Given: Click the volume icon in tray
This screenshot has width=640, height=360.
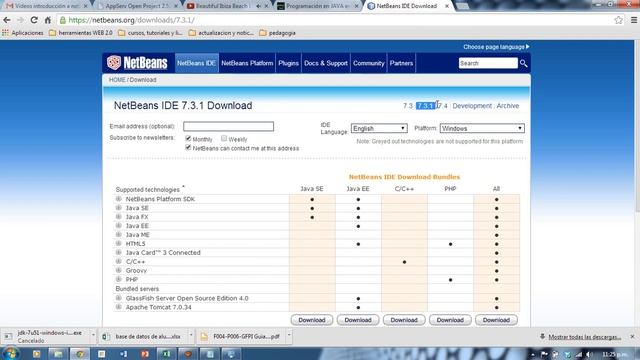Looking at the screenshot, I should pos(589,354).
